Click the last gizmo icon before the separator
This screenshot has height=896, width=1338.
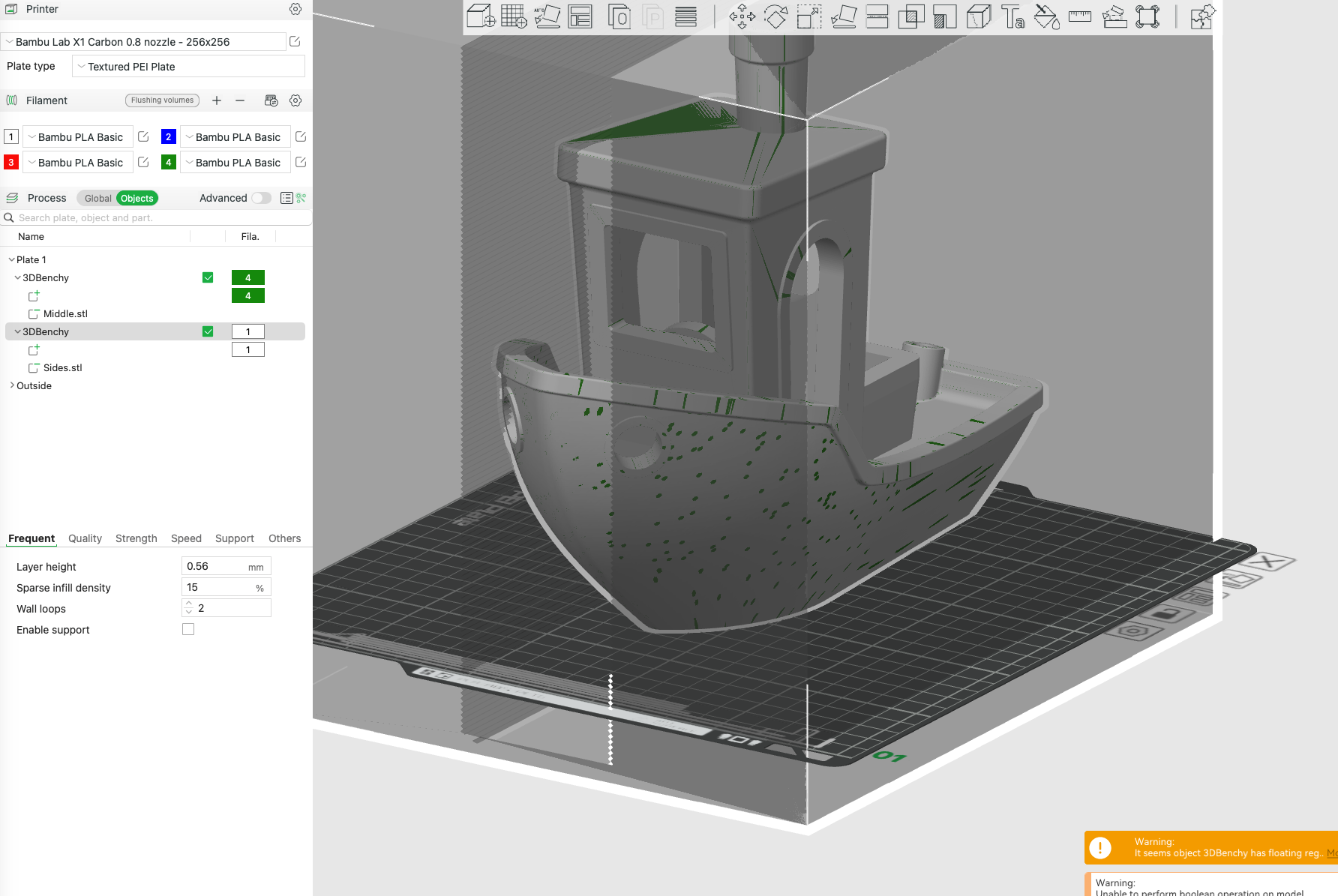pos(1147,16)
